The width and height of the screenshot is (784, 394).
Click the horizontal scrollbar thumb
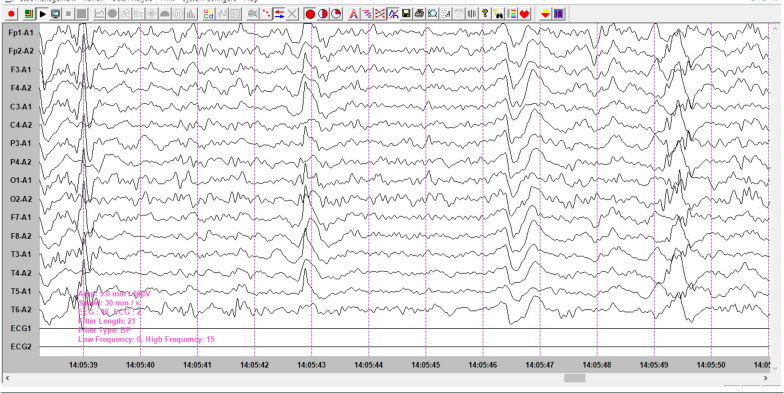pyautogui.click(x=574, y=378)
